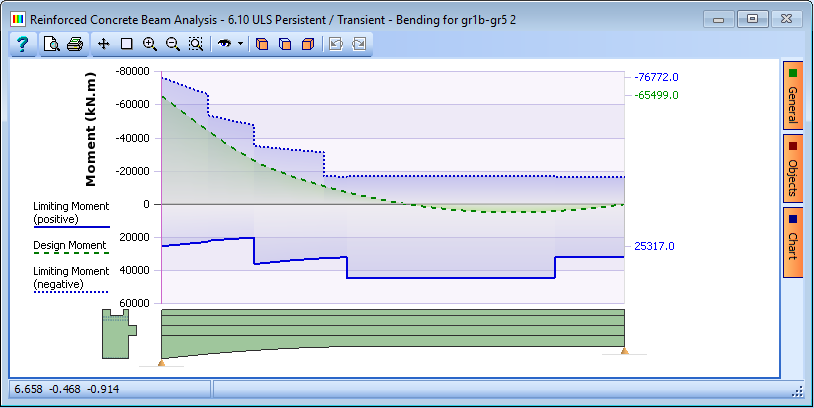Open the Help question mark icon
This screenshot has width=814, height=408.
pos(22,44)
